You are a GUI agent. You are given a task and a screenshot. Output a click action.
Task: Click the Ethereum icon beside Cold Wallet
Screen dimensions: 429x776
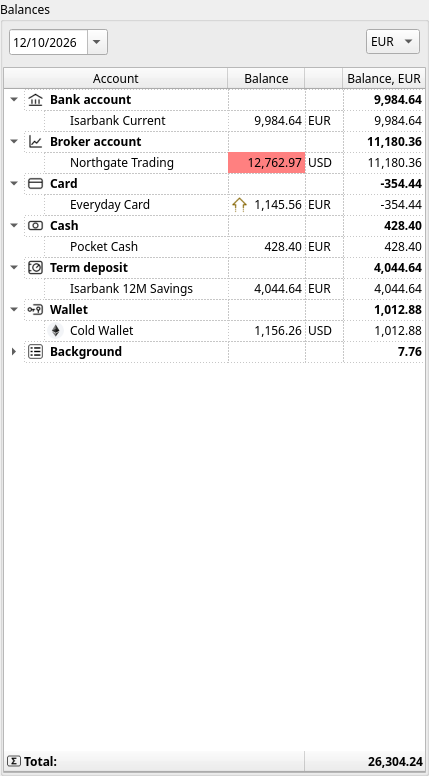pyautogui.click(x=56, y=331)
